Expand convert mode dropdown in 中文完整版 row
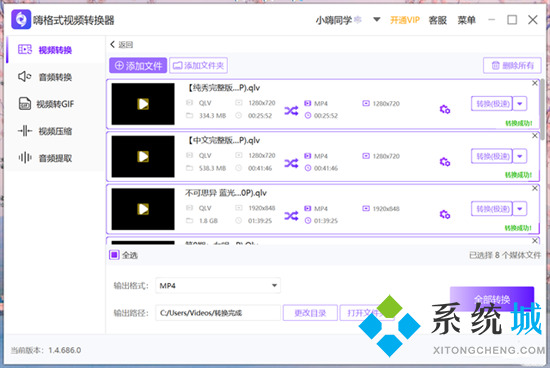Image resolution: width=550 pixels, height=368 pixels. point(520,156)
